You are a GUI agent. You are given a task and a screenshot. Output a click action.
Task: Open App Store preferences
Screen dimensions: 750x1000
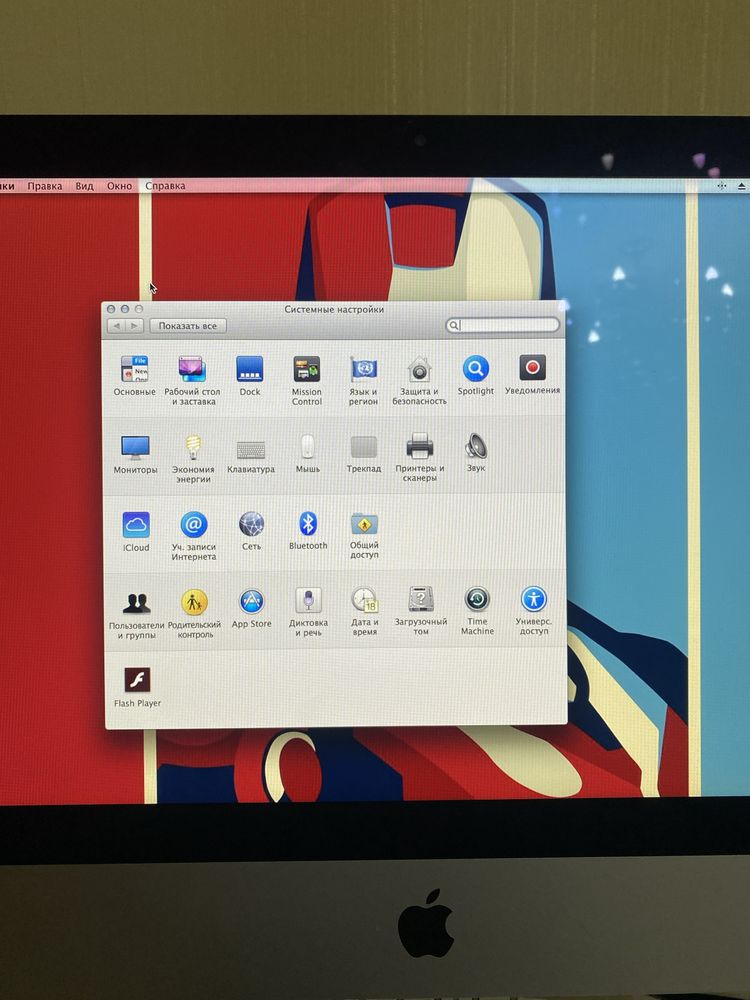click(252, 601)
